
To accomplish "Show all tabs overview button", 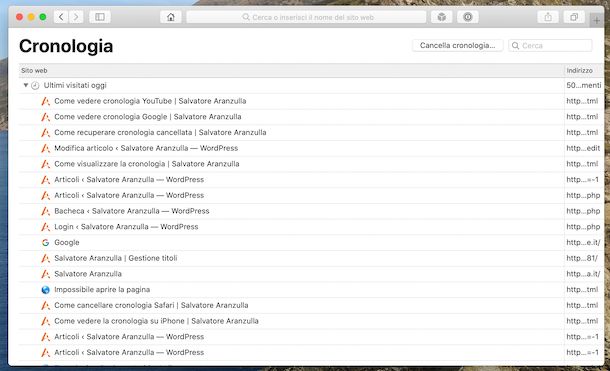I will click(574, 17).
